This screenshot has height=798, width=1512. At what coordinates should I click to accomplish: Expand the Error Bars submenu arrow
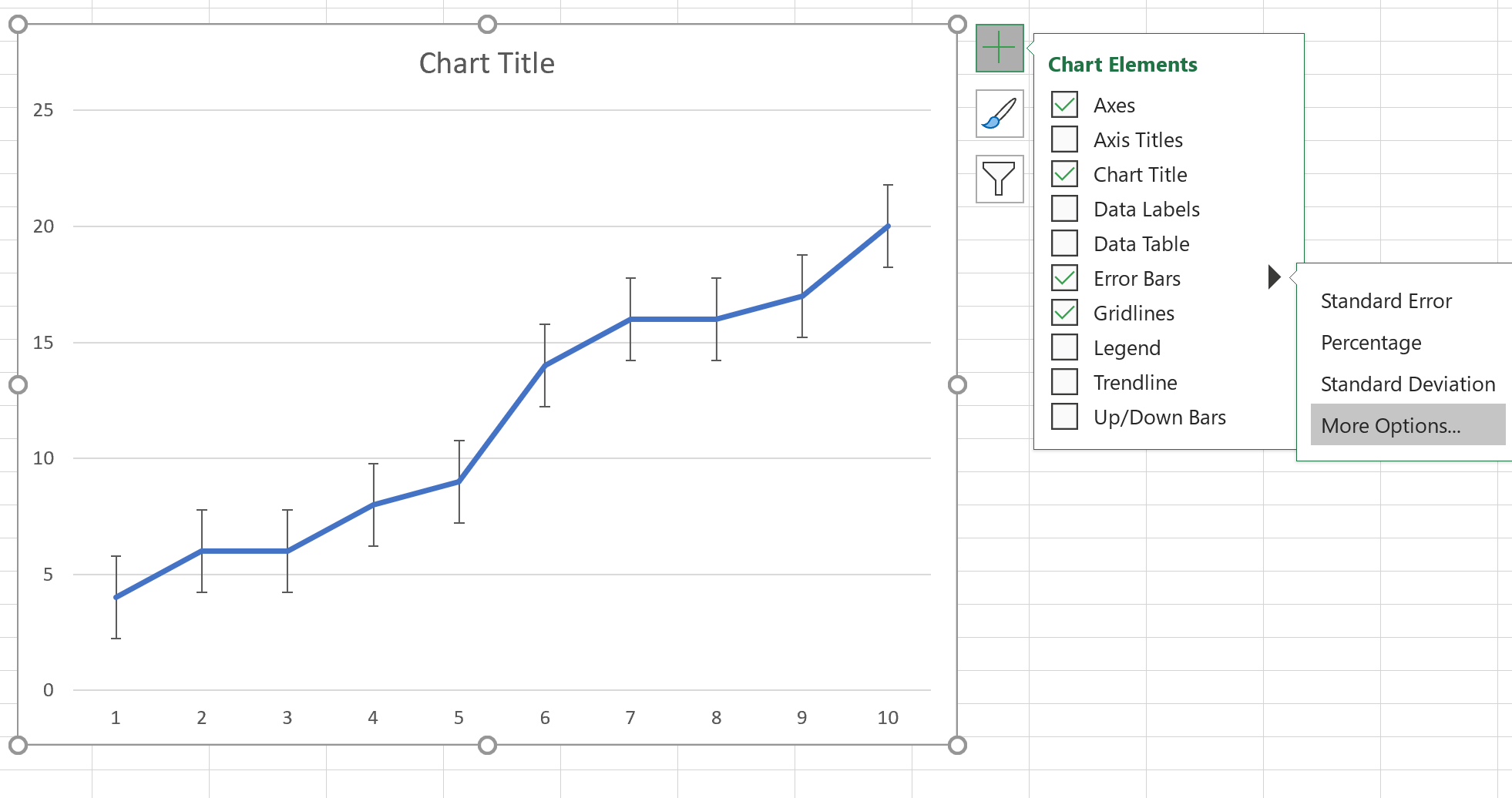click(1274, 277)
